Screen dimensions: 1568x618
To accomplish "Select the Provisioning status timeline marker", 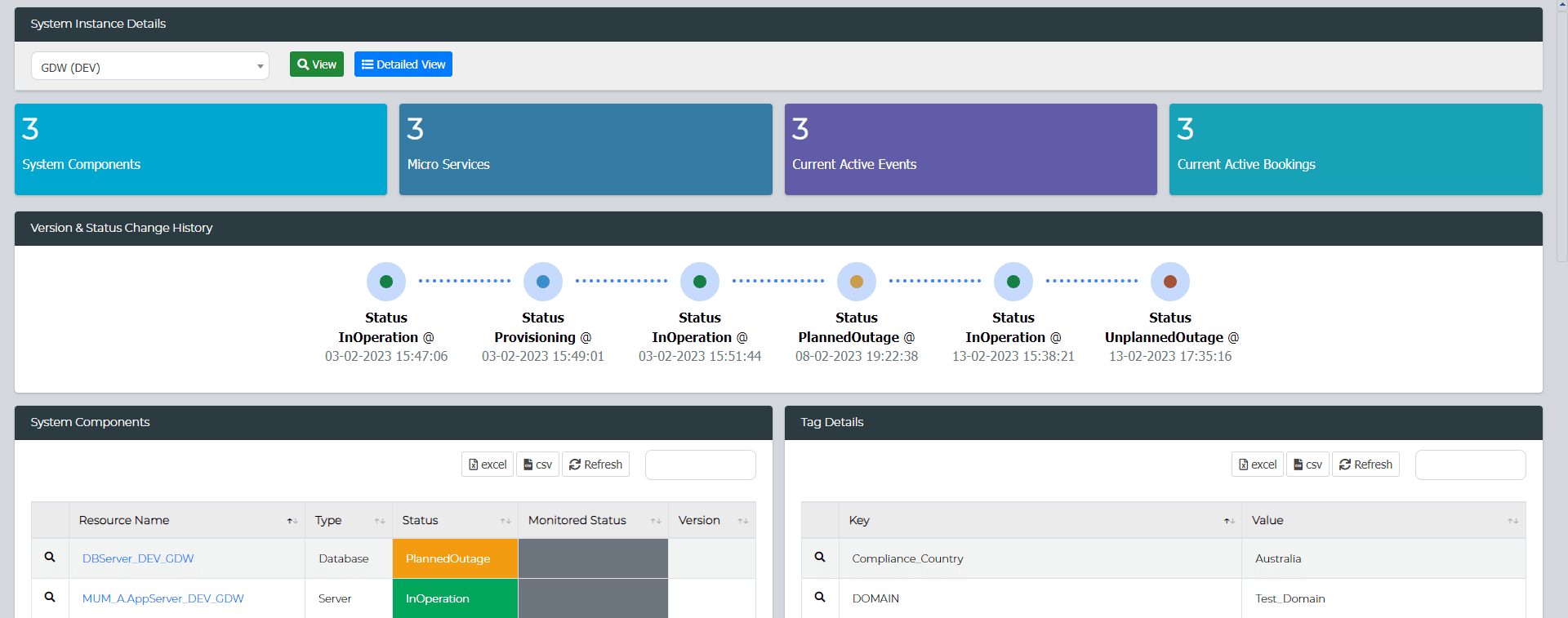I will pyautogui.click(x=543, y=282).
